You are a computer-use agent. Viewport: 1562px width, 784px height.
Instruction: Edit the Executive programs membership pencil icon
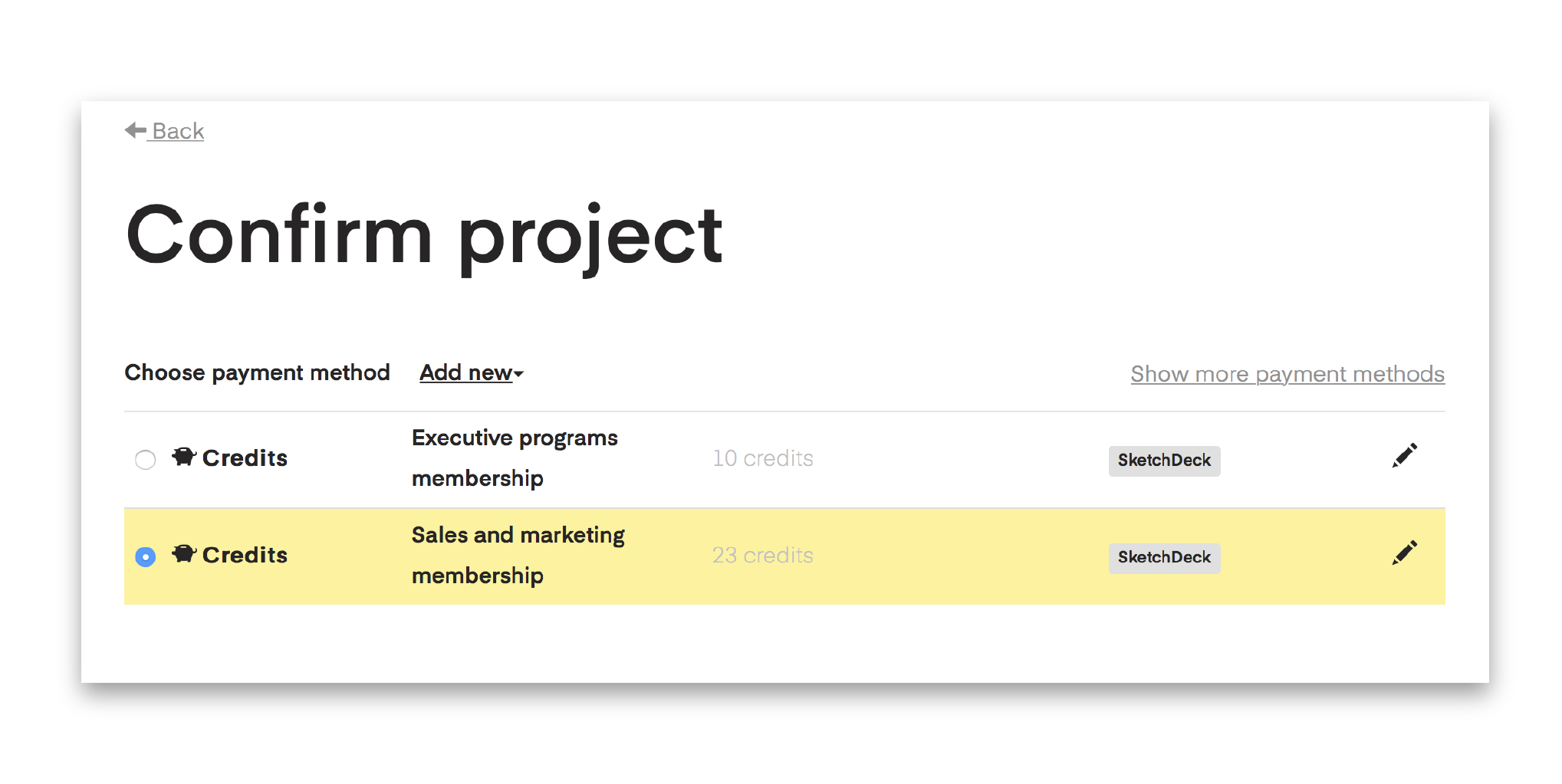(1404, 455)
